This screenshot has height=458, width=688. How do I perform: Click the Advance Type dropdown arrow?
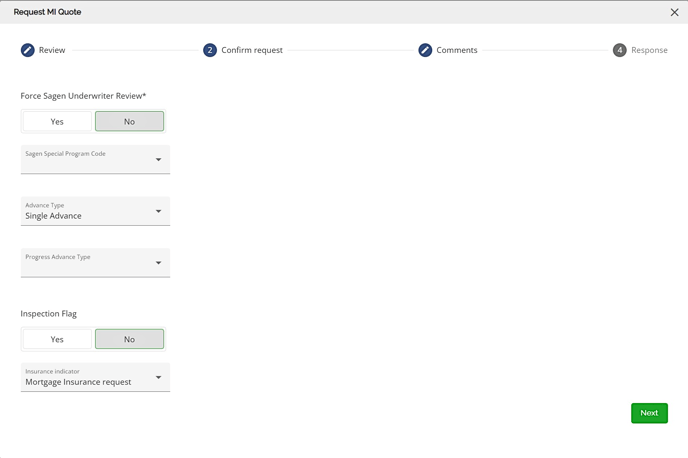click(158, 211)
